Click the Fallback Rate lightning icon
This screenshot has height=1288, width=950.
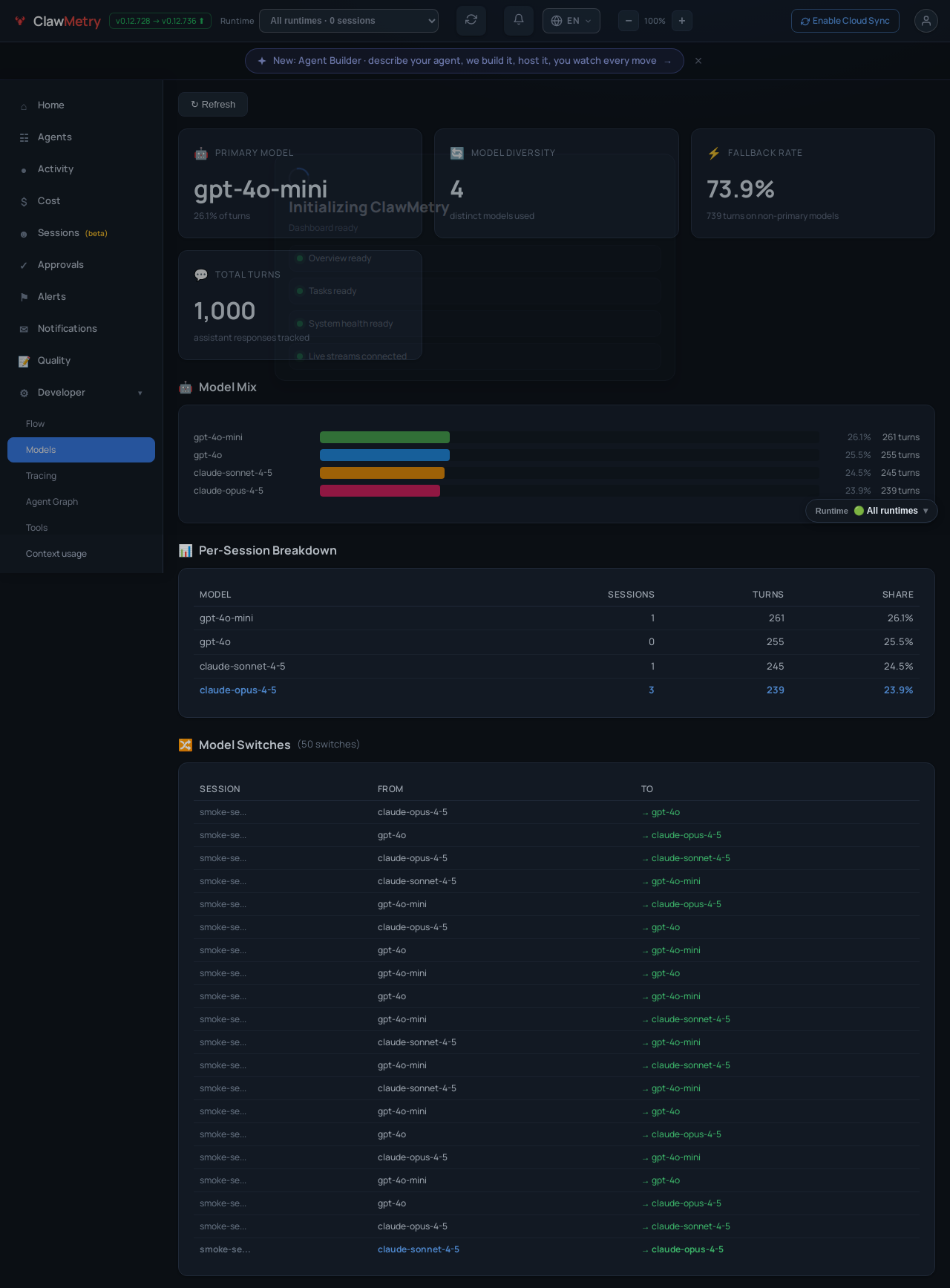coord(714,154)
